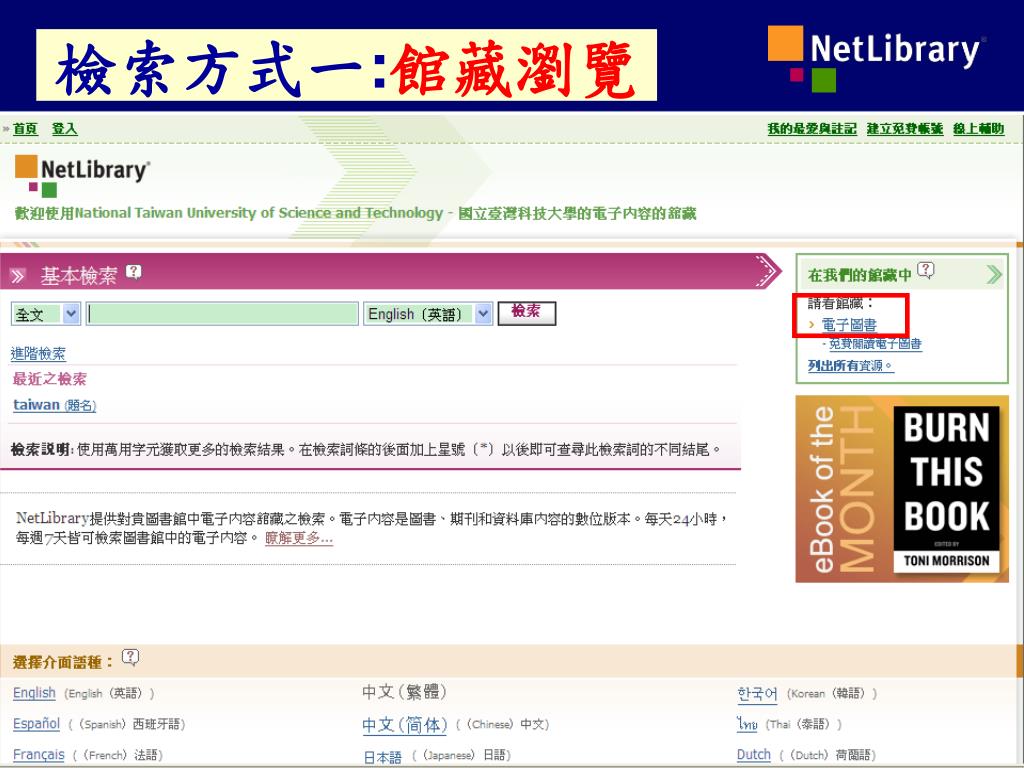Switch interface language to Korean 한국어
Viewport: 1024px width, 768px height.
tap(758, 694)
